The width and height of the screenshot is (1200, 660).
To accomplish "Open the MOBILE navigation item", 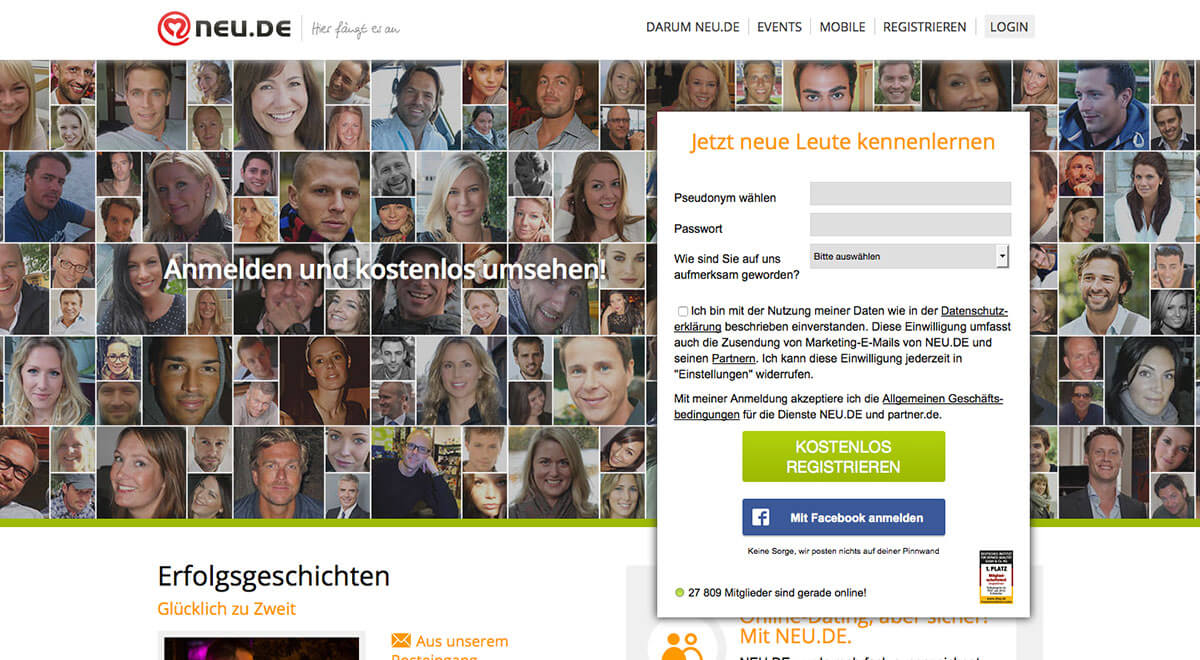I will 843,27.
